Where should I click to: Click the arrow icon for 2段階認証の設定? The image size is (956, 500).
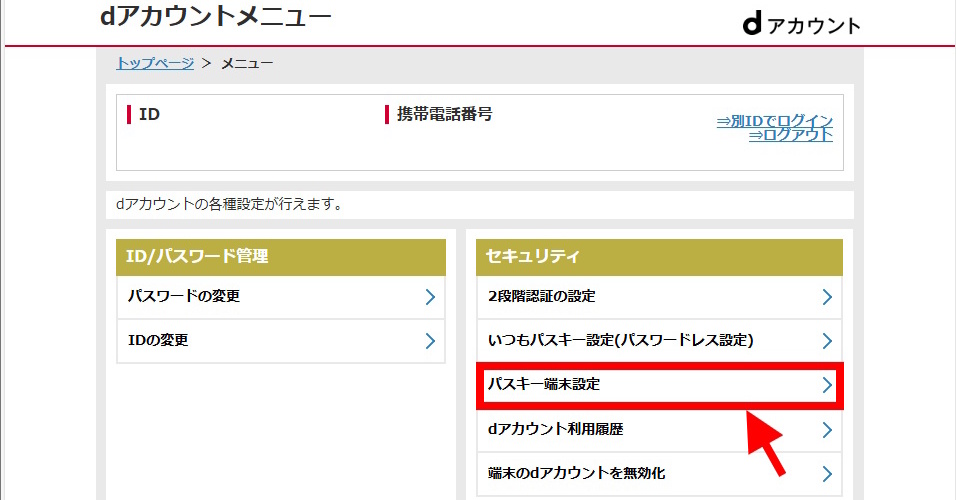[827, 297]
